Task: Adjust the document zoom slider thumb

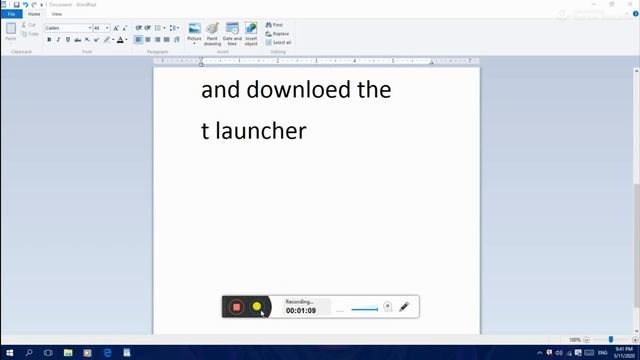Action: (611, 340)
